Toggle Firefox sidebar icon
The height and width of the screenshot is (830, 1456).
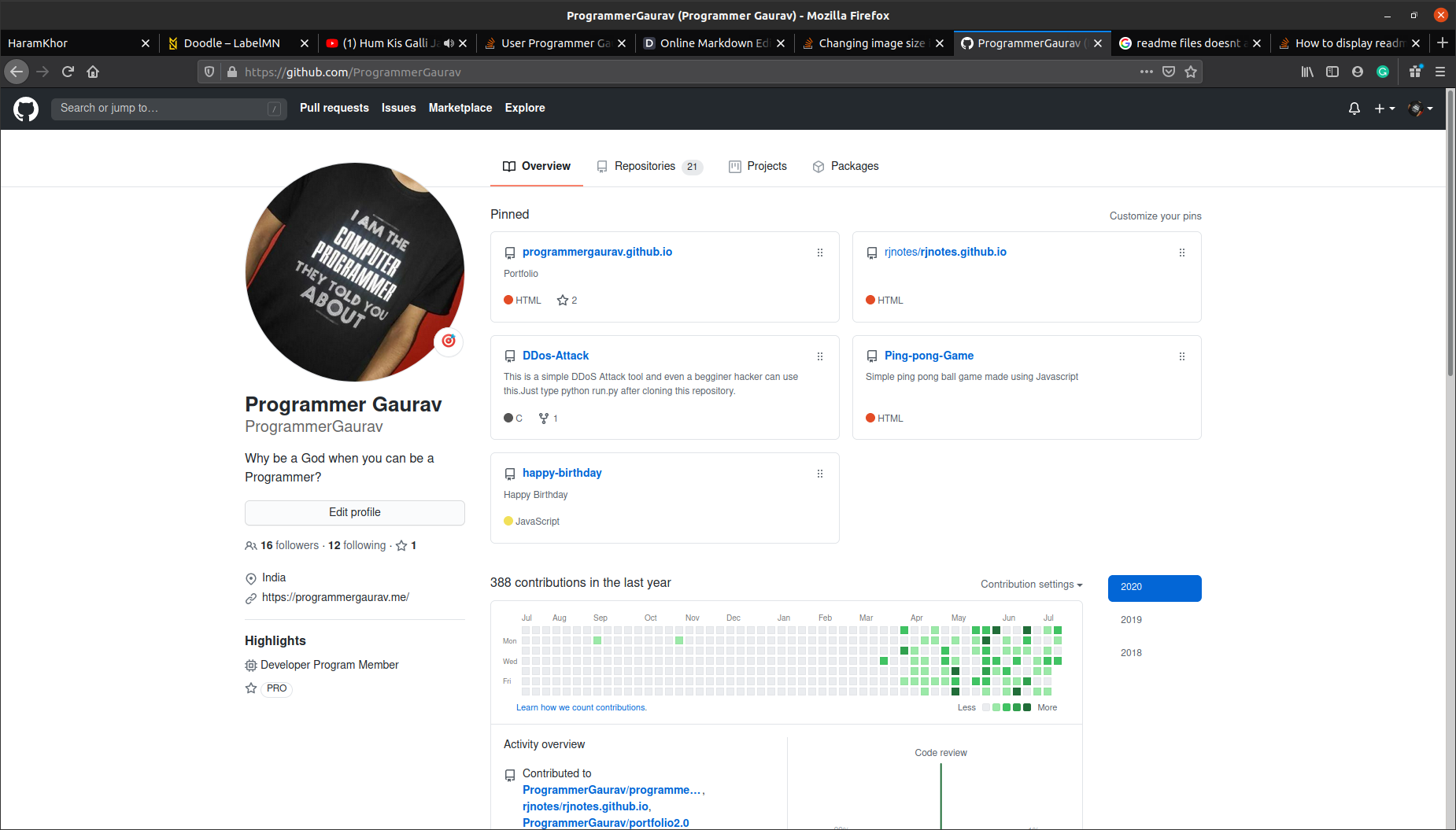pyautogui.click(x=1332, y=72)
